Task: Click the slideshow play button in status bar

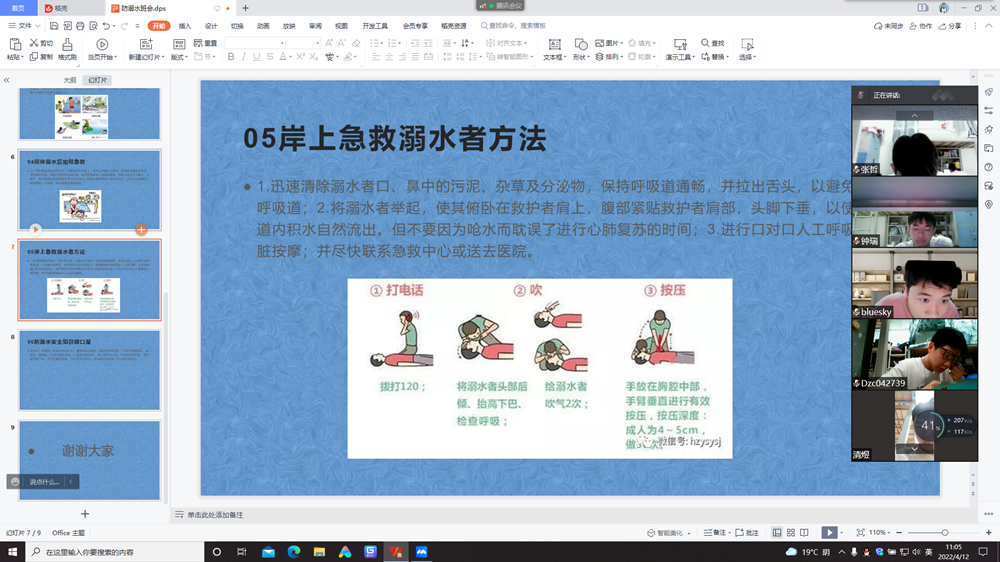Action: pos(829,533)
